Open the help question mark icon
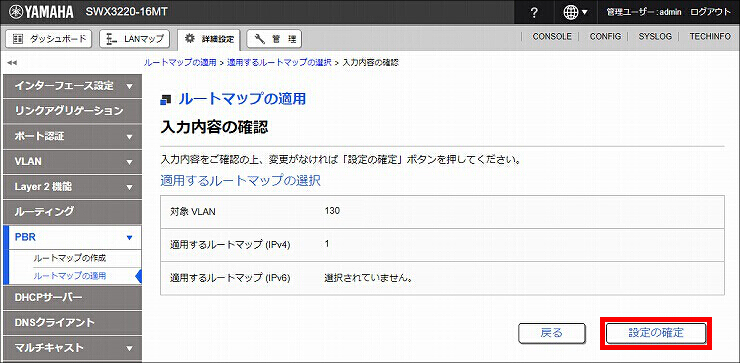Screen dimensions: 740x363 534,12
